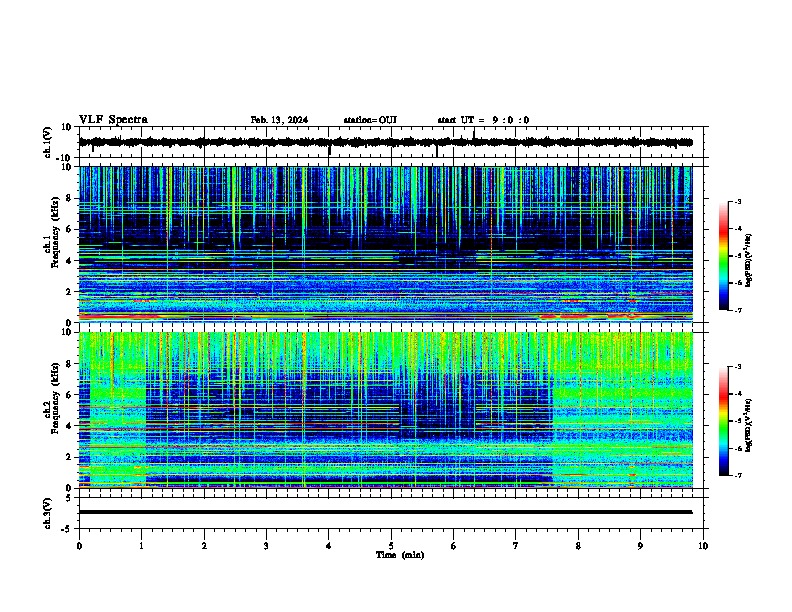Select the ch.1 colorbar "log(PSD)" label

[748, 260]
